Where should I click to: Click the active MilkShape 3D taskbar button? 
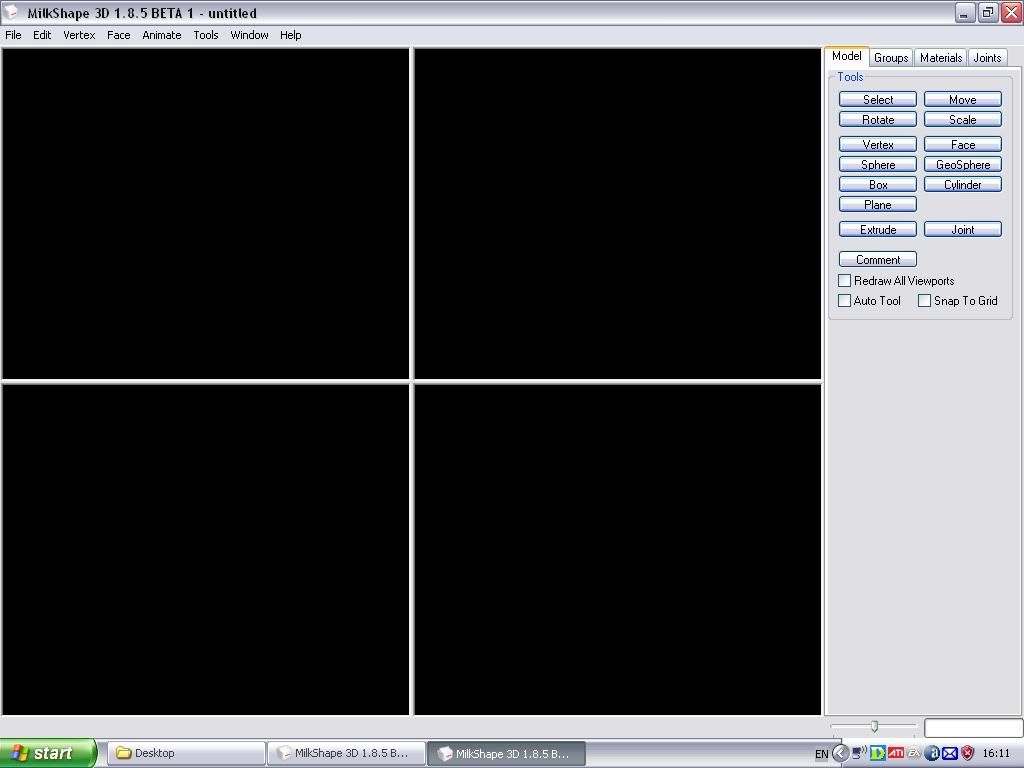507,754
